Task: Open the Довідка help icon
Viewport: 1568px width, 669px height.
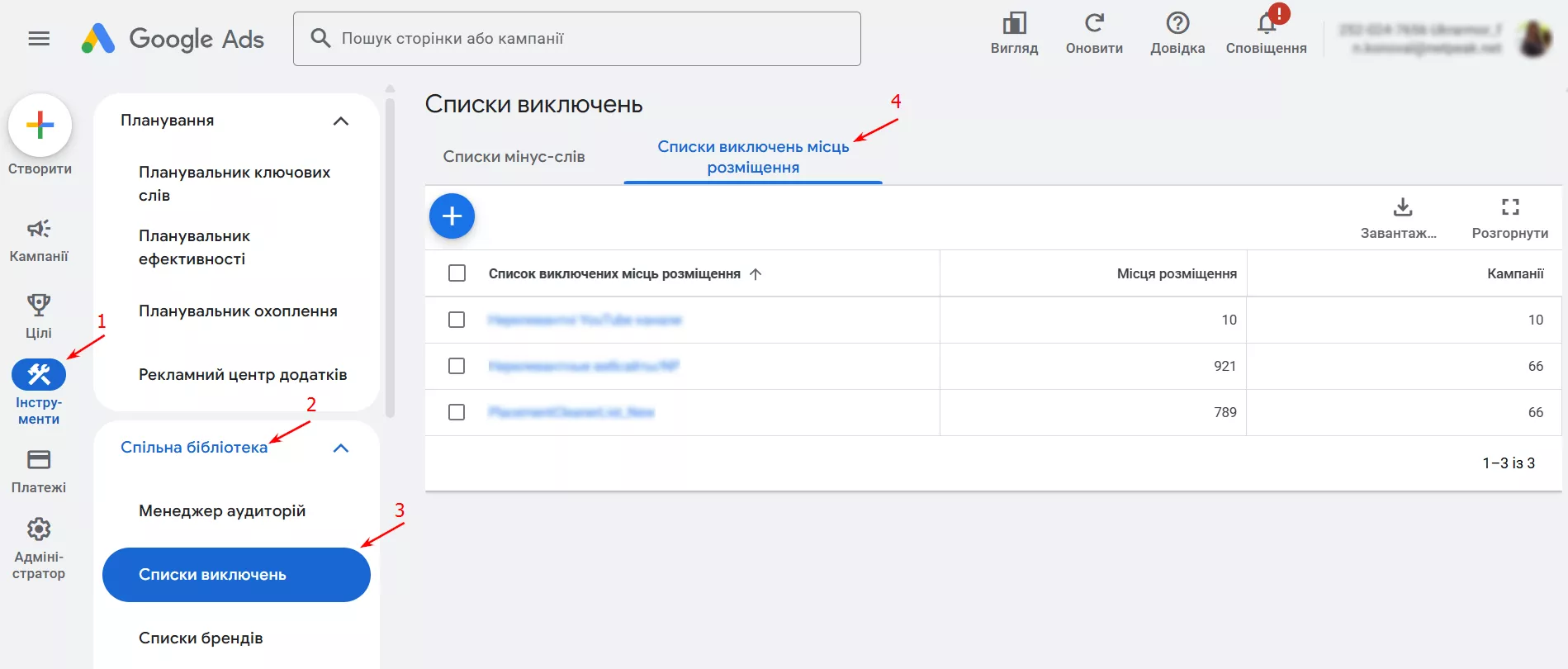Action: tap(1177, 23)
